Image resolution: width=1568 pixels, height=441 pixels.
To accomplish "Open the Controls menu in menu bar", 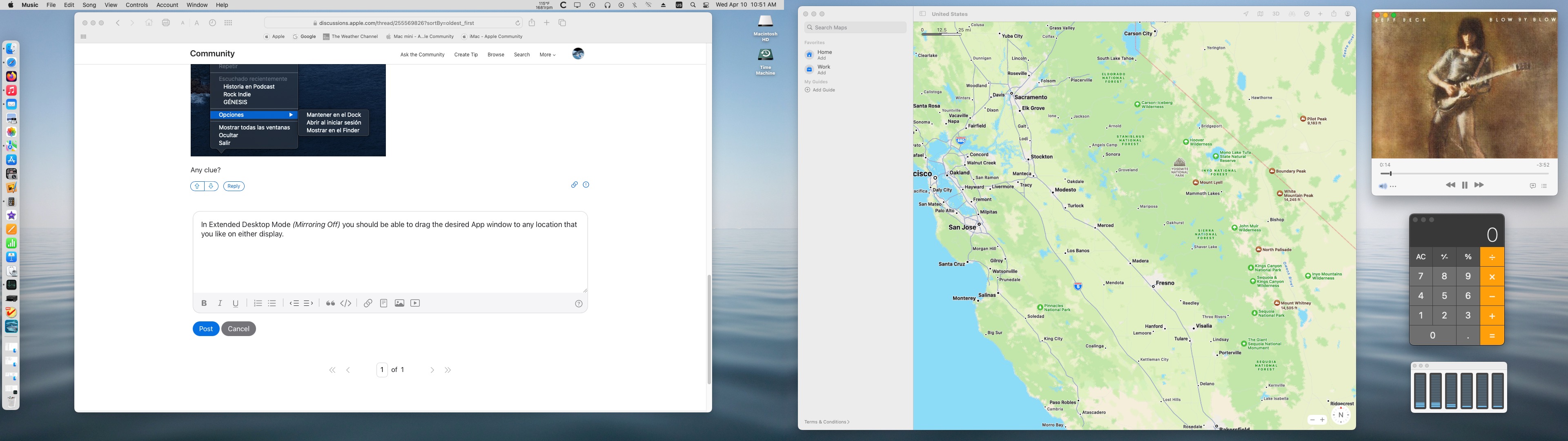I will [x=136, y=5].
